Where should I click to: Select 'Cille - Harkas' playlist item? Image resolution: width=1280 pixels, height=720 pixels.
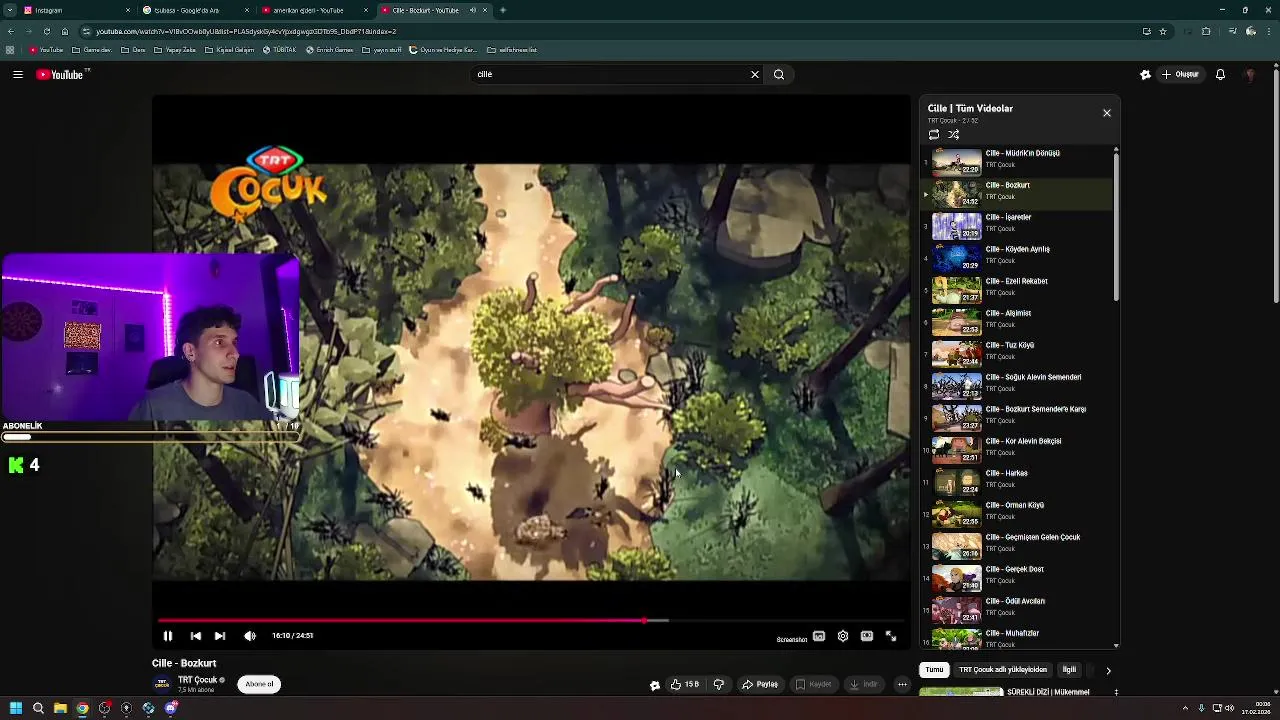(x=1017, y=481)
